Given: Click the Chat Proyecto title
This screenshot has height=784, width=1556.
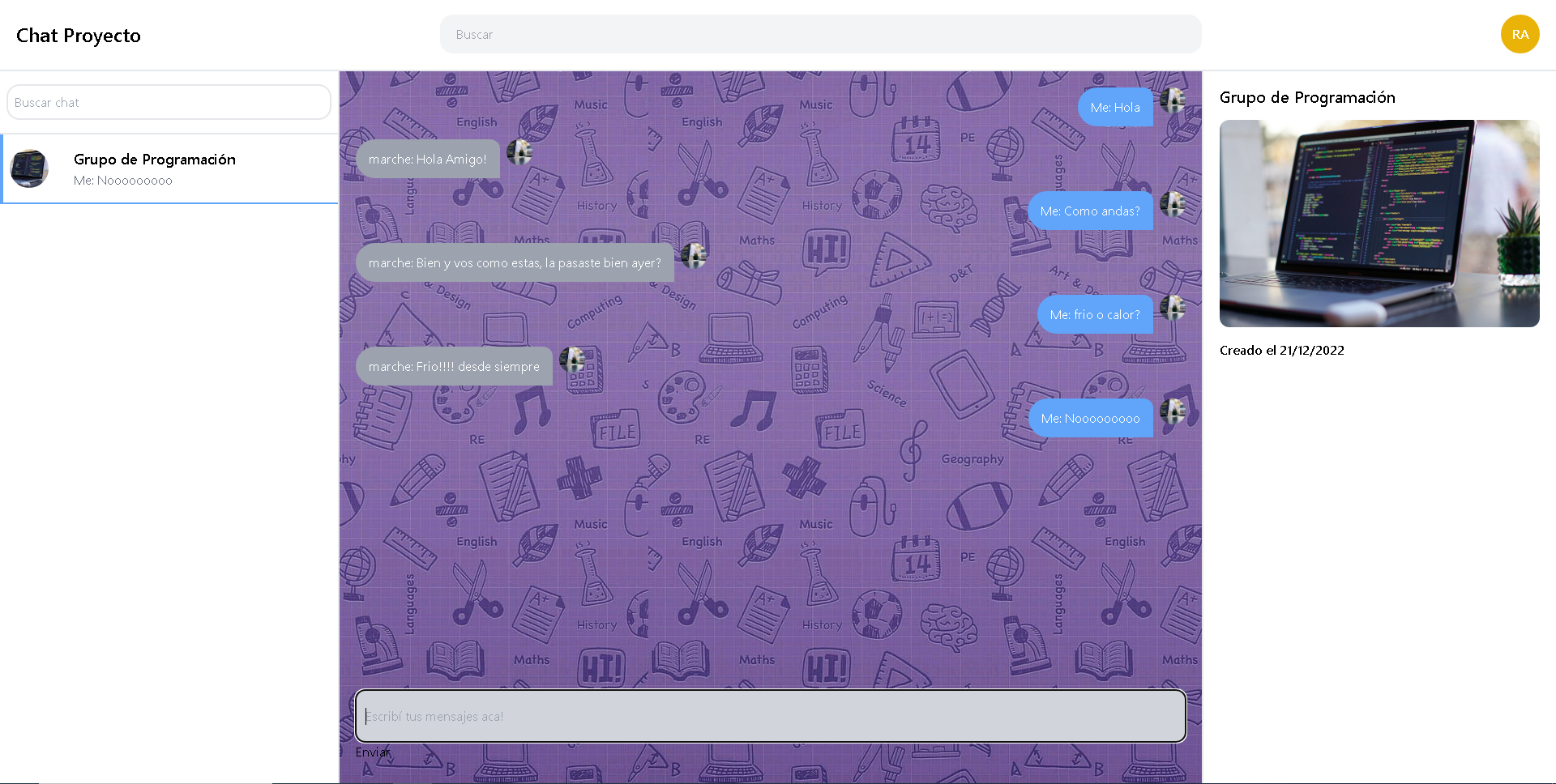Looking at the screenshot, I should (x=78, y=35).
